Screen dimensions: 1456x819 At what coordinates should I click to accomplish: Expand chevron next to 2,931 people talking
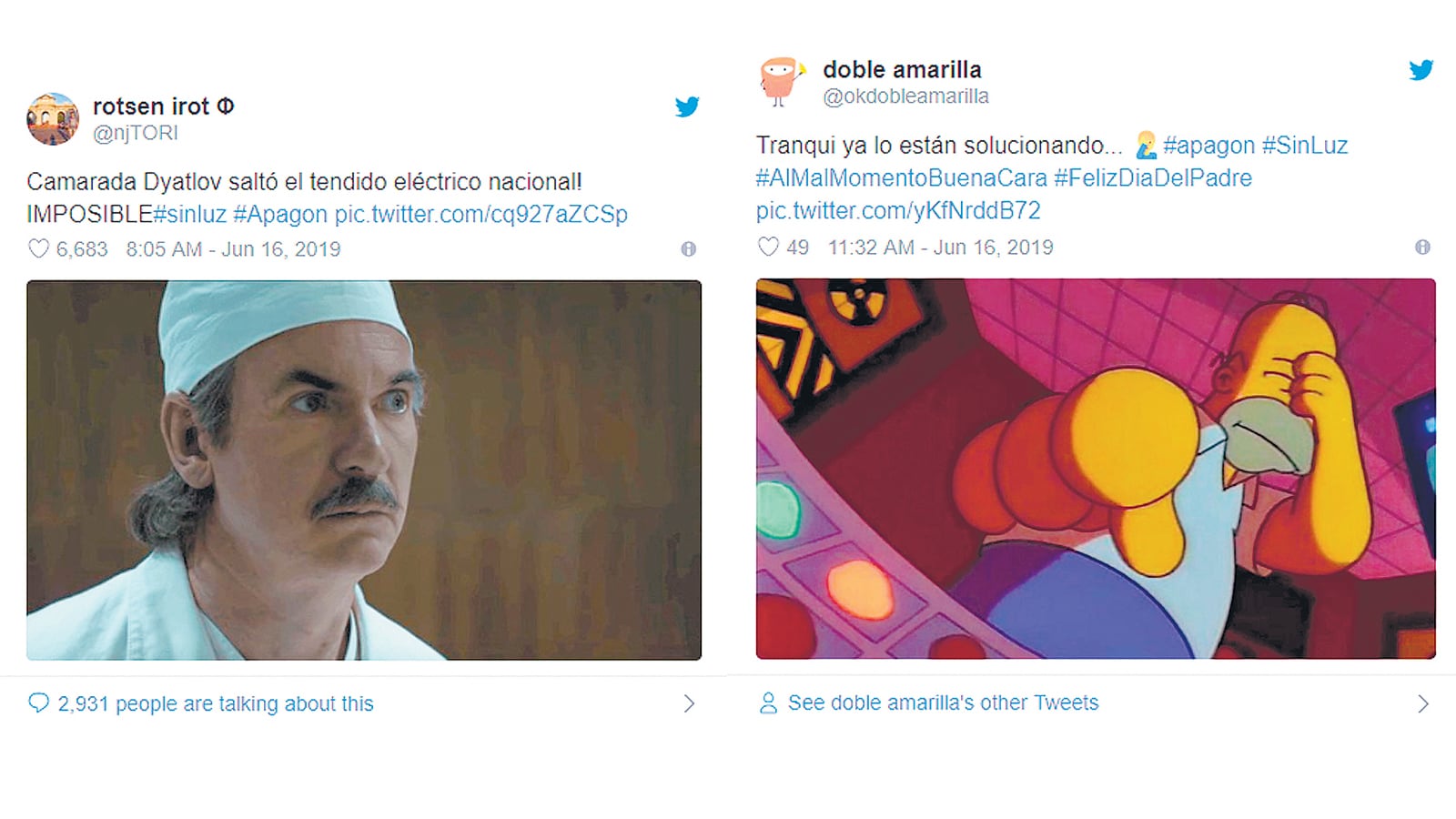coord(689,703)
